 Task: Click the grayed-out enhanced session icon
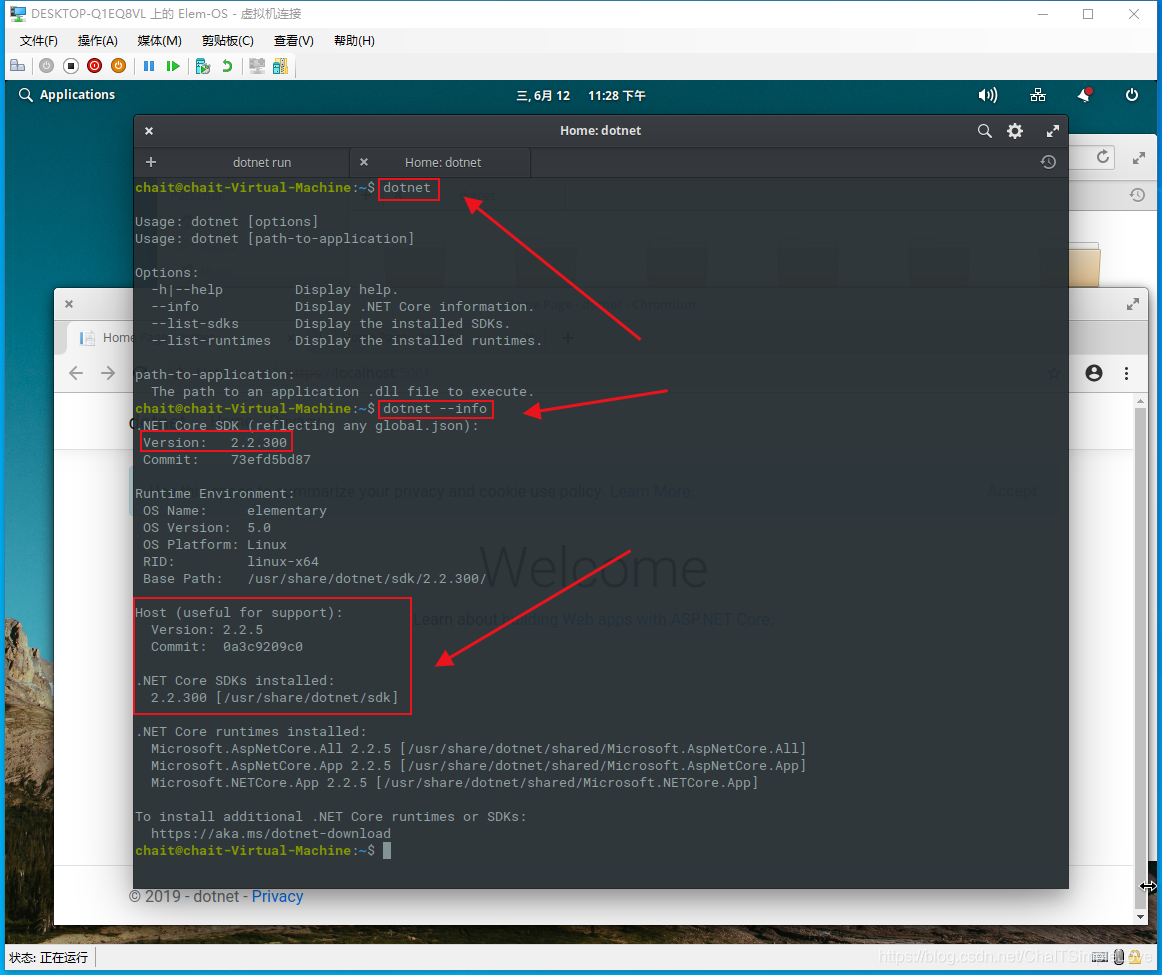[257, 66]
